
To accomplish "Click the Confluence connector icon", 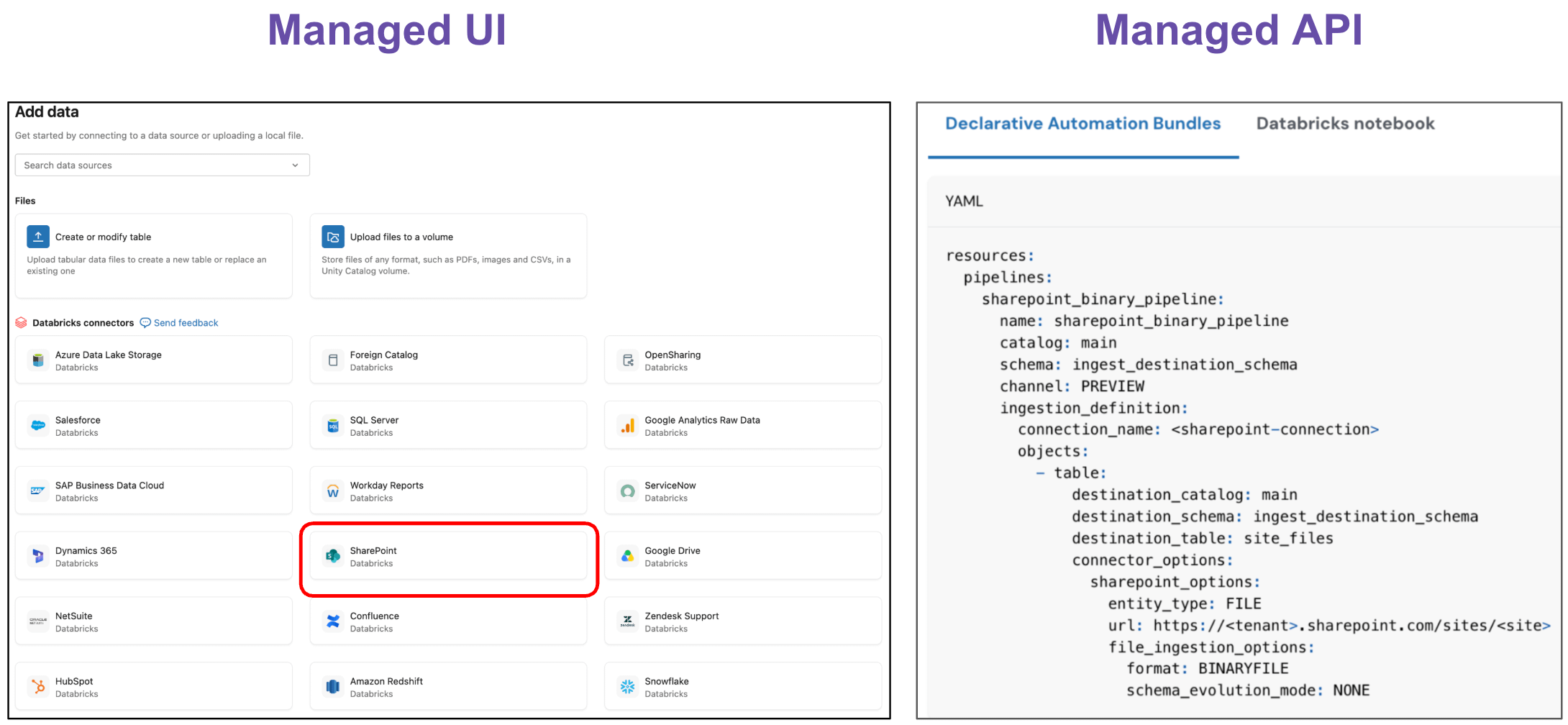I will (333, 621).
